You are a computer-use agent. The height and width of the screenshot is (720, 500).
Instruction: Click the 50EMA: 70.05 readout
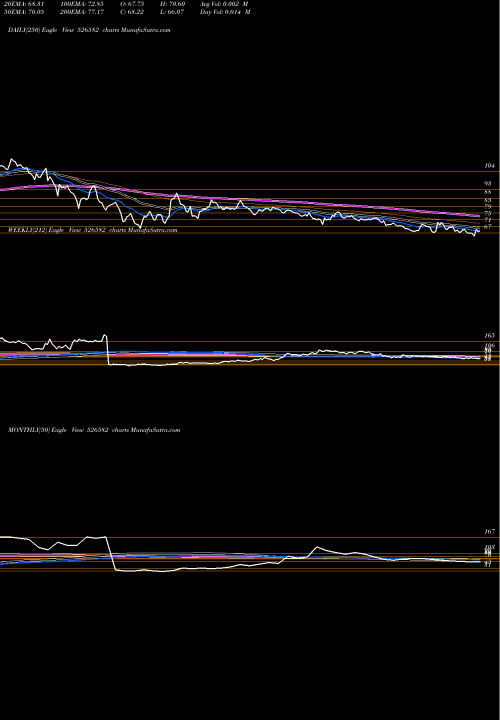point(22,12)
